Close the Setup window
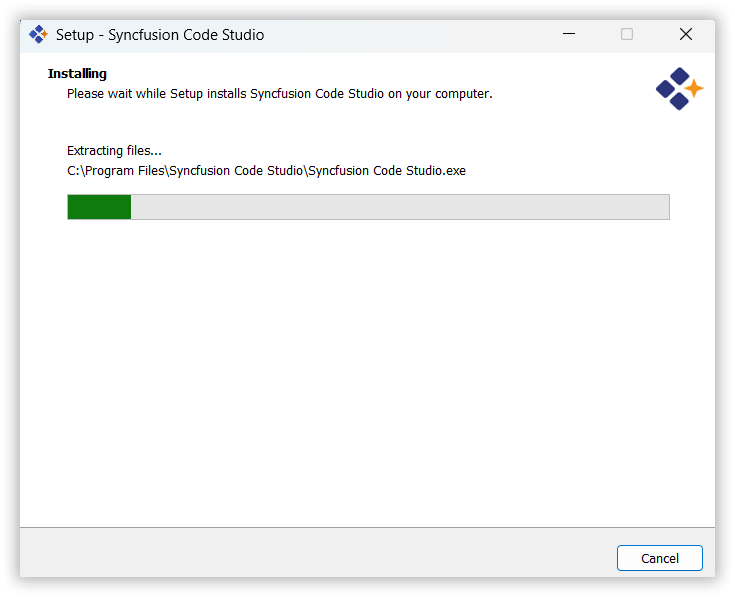 coord(686,34)
